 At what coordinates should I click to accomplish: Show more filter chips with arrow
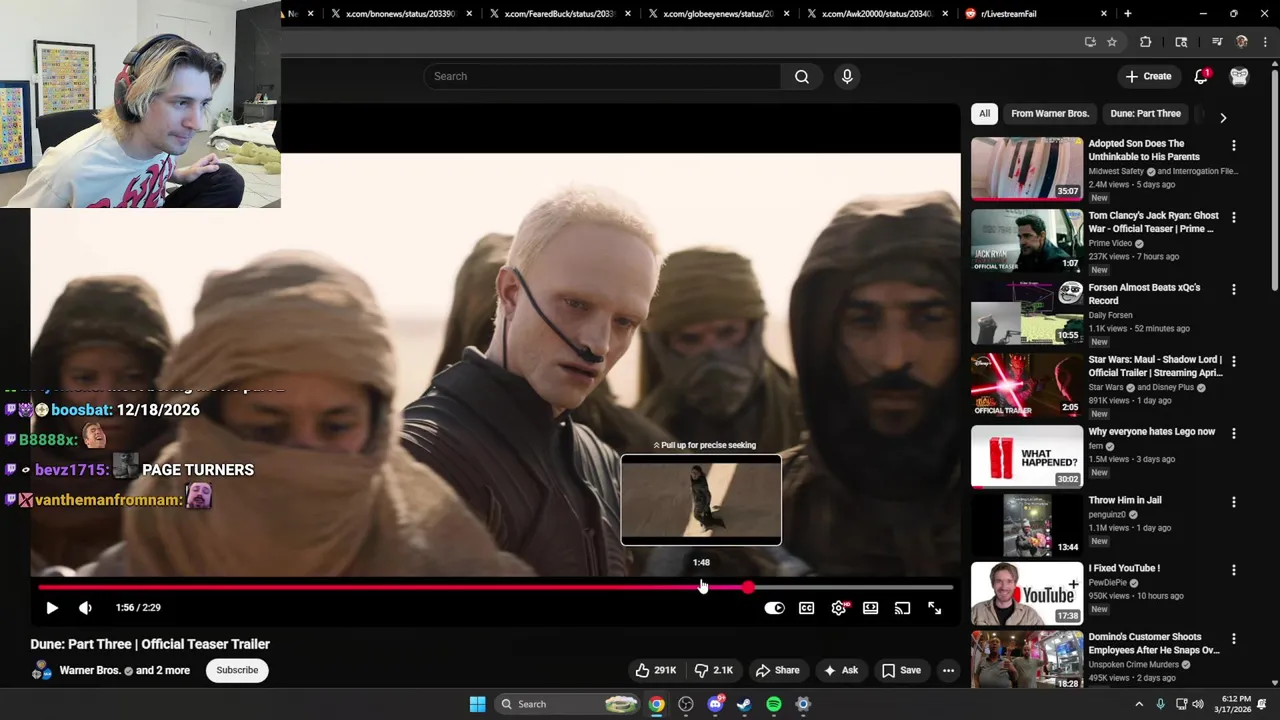point(1223,117)
